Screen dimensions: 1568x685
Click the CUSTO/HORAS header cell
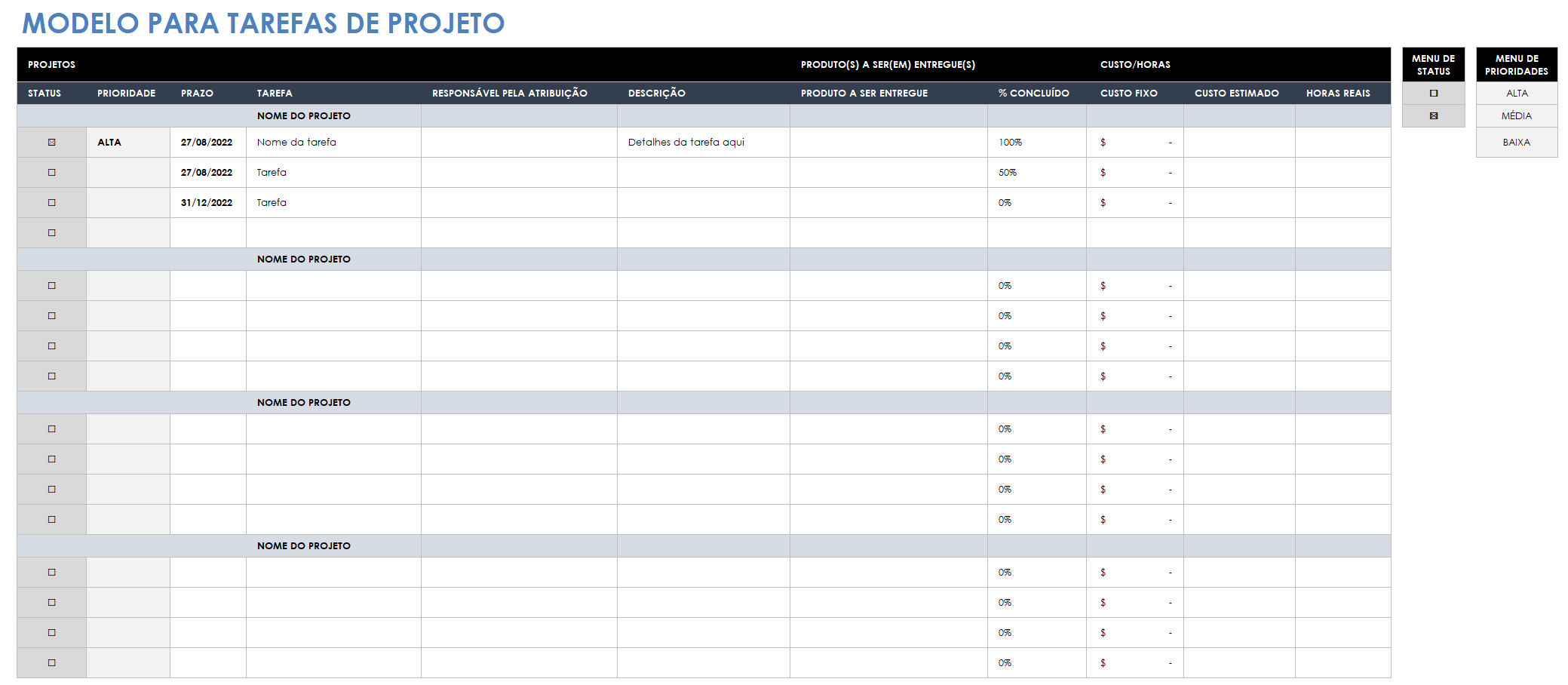pyautogui.click(x=1135, y=65)
